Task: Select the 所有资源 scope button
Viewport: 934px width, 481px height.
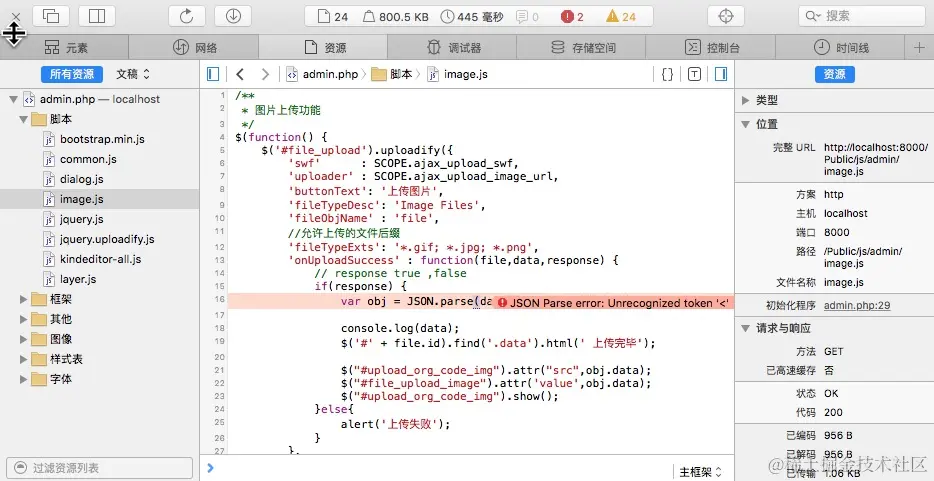Action: 72,74
